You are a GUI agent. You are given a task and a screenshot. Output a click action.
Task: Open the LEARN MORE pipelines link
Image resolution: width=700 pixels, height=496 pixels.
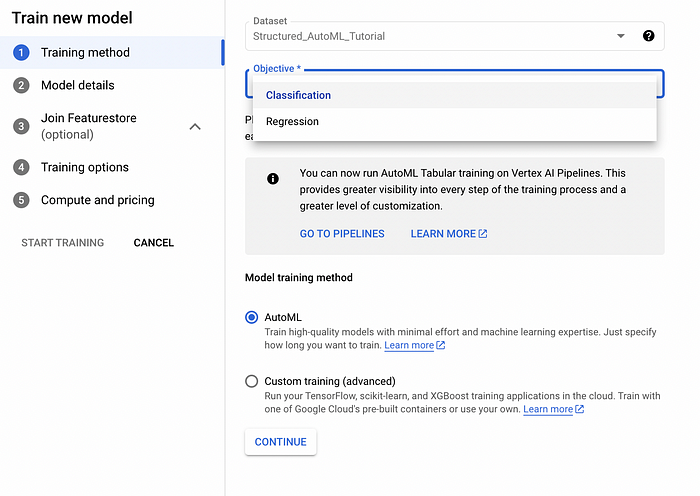point(449,234)
